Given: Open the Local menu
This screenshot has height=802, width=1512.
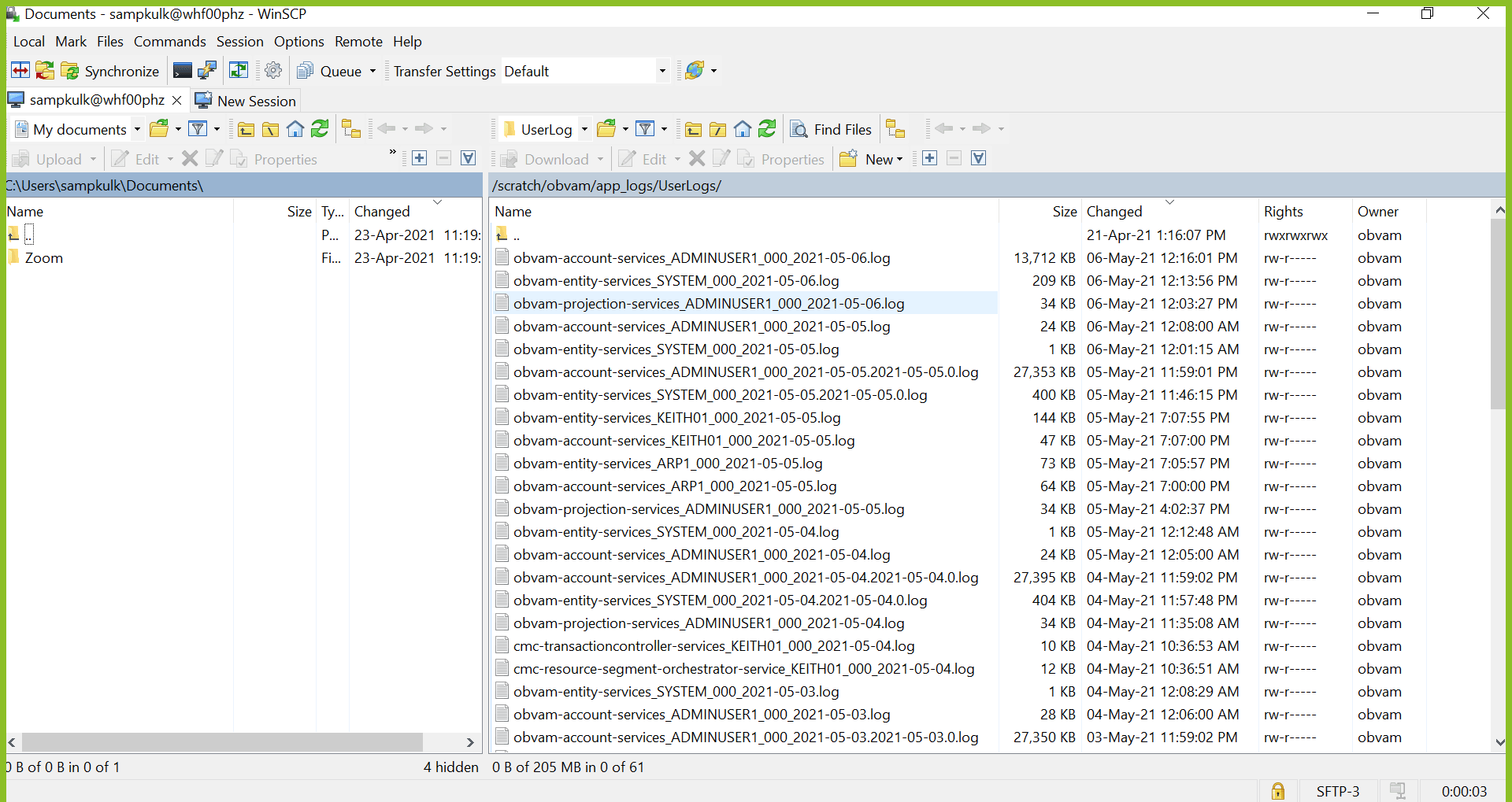Looking at the screenshot, I should pyautogui.click(x=29, y=42).
